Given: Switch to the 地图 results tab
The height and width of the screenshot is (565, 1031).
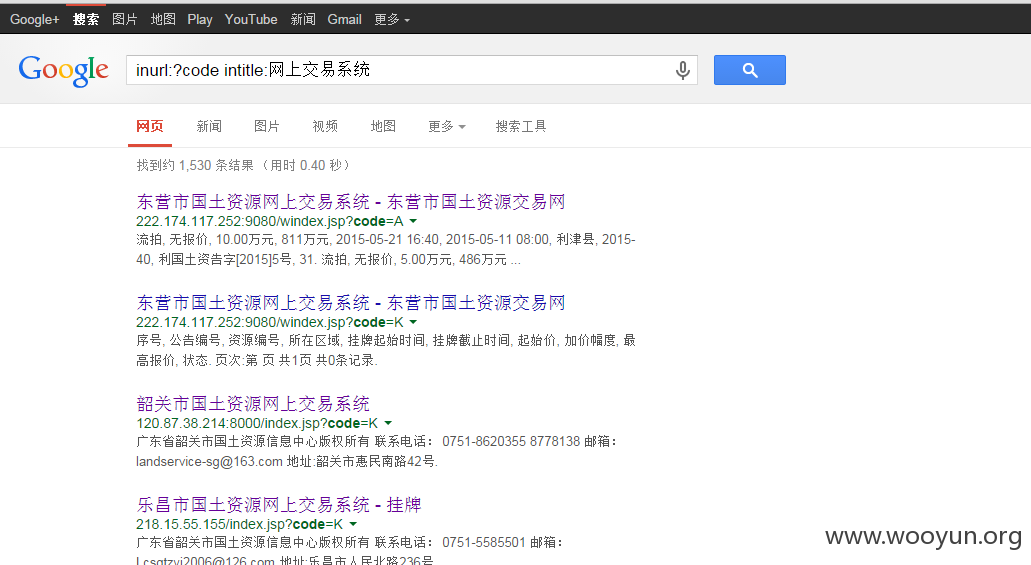Looking at the screenshot, I should [383, 126].
